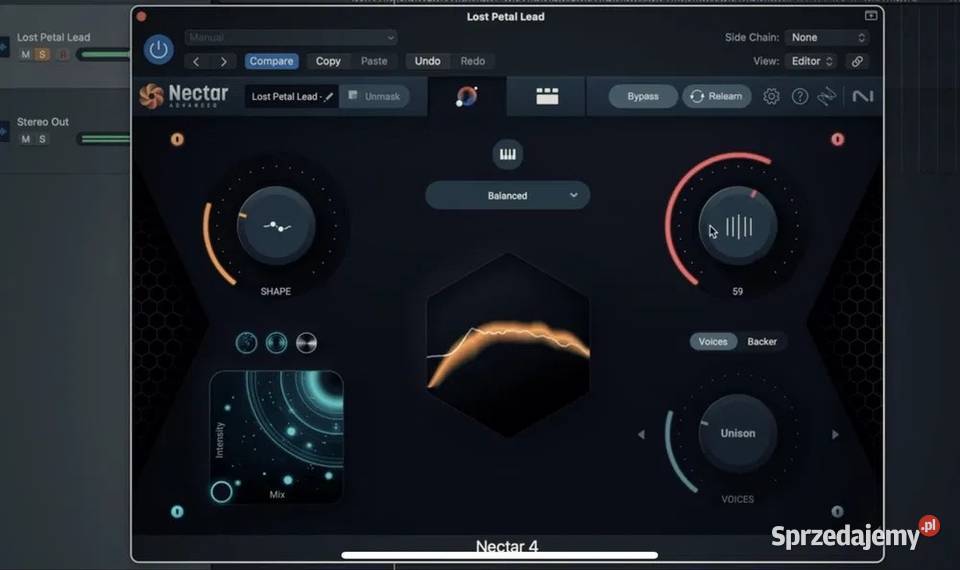Select the Backer tab

pyautogui.click(x=762, y=342)
